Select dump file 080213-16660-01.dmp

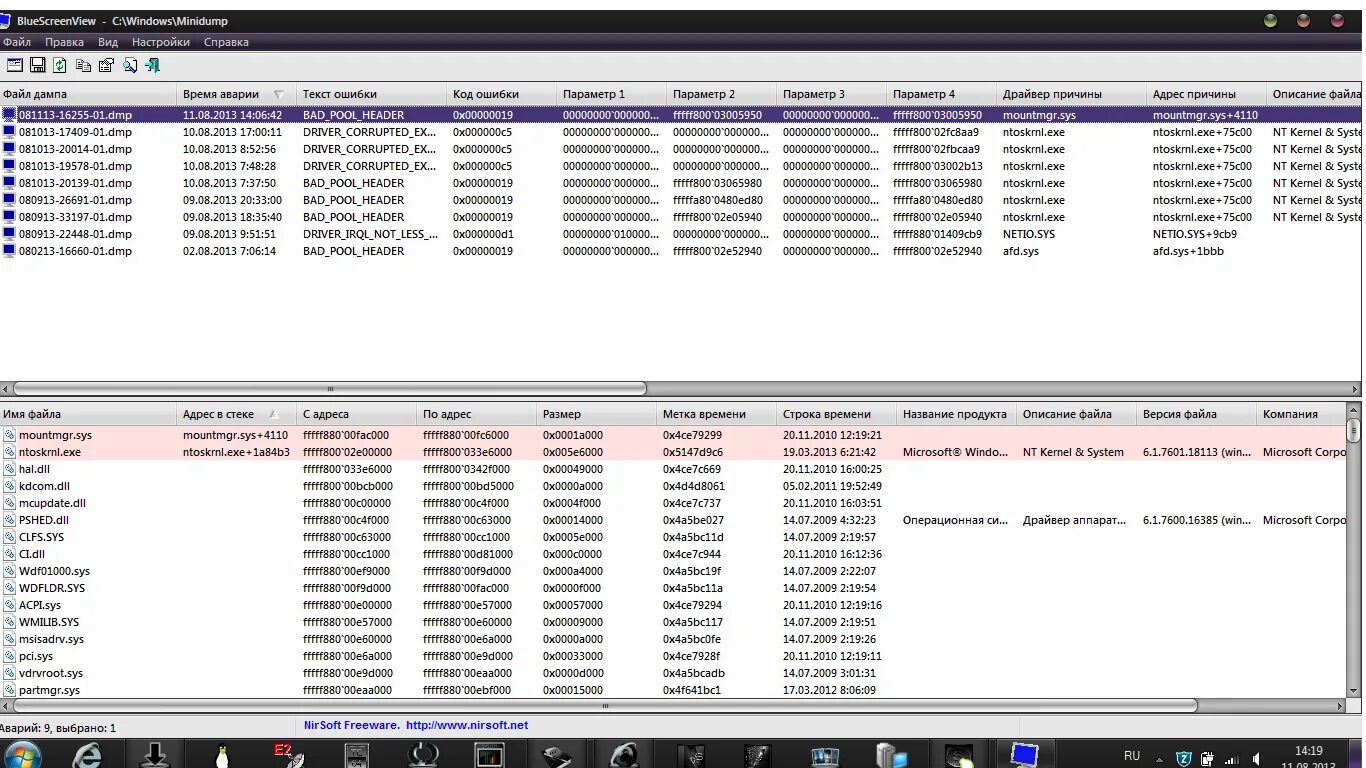click(683, 251)
